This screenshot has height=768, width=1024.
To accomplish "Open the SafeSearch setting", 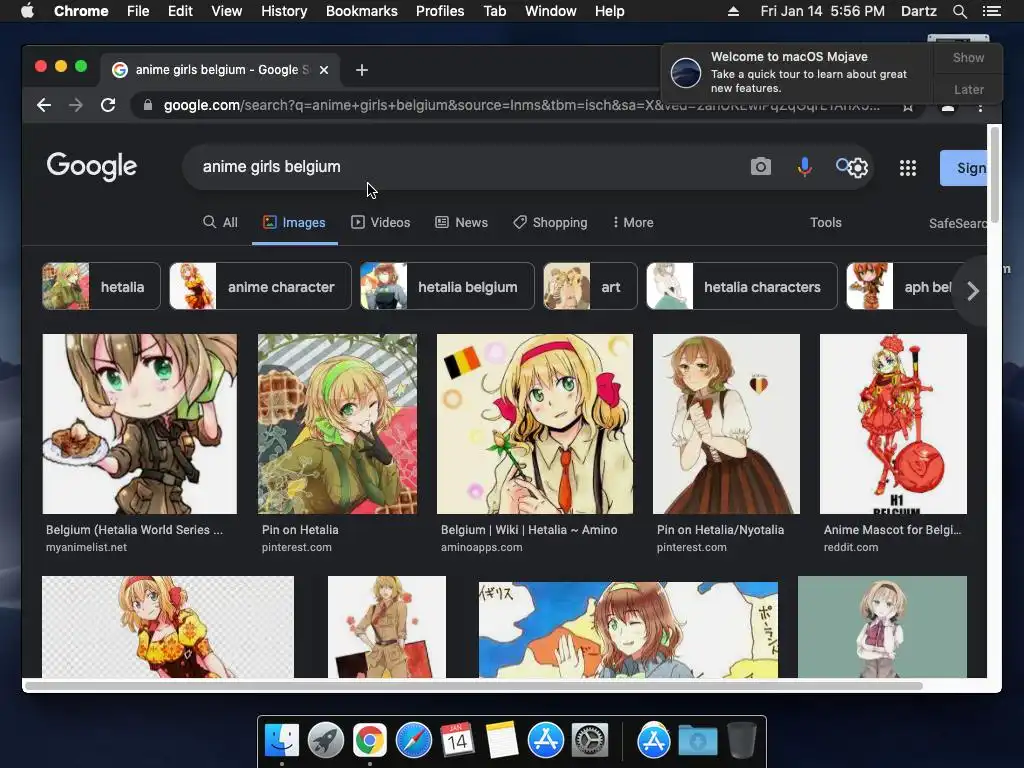I will pos(957,223).
